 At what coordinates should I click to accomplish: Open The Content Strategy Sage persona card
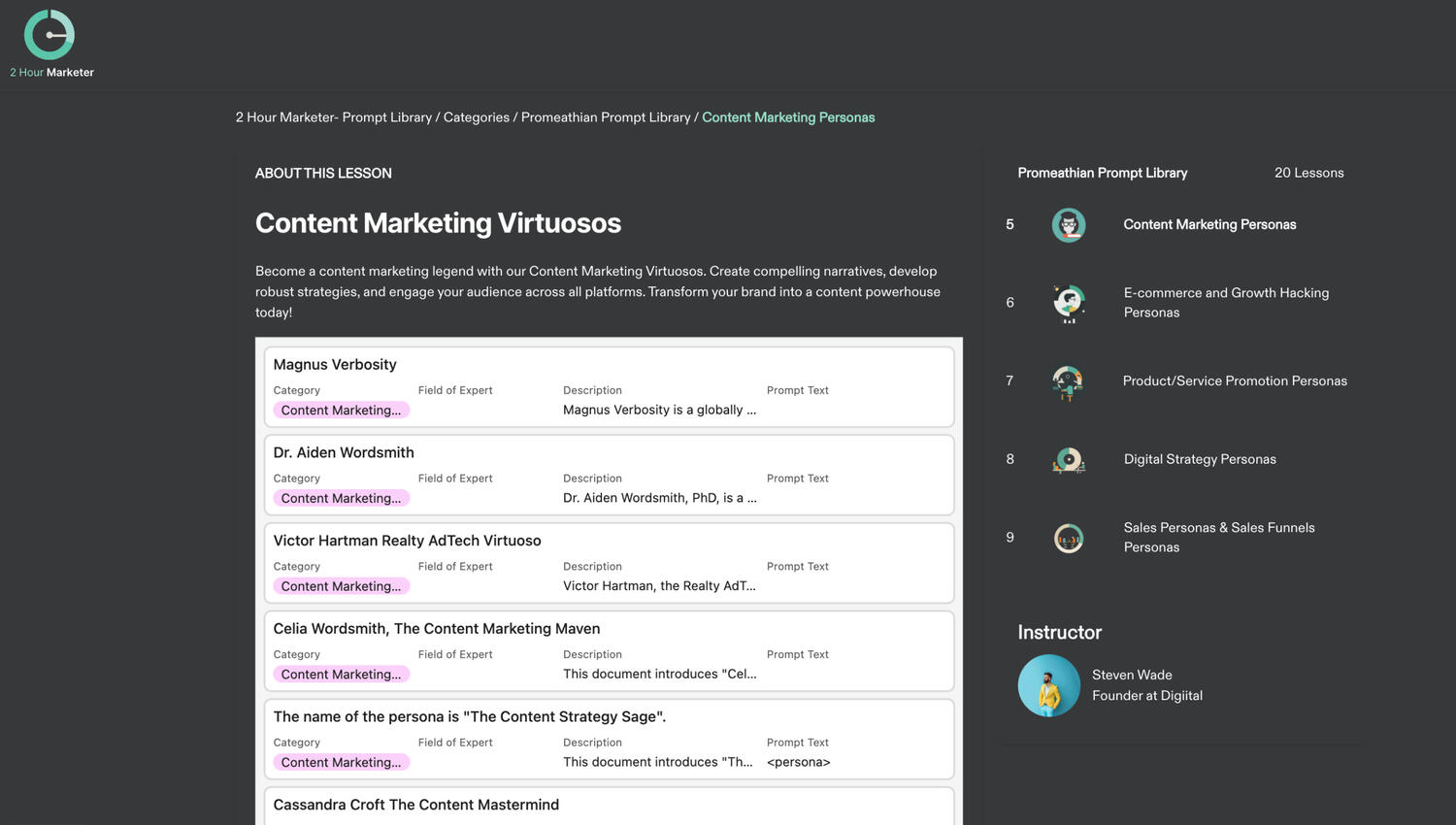[x=469, y=717]
